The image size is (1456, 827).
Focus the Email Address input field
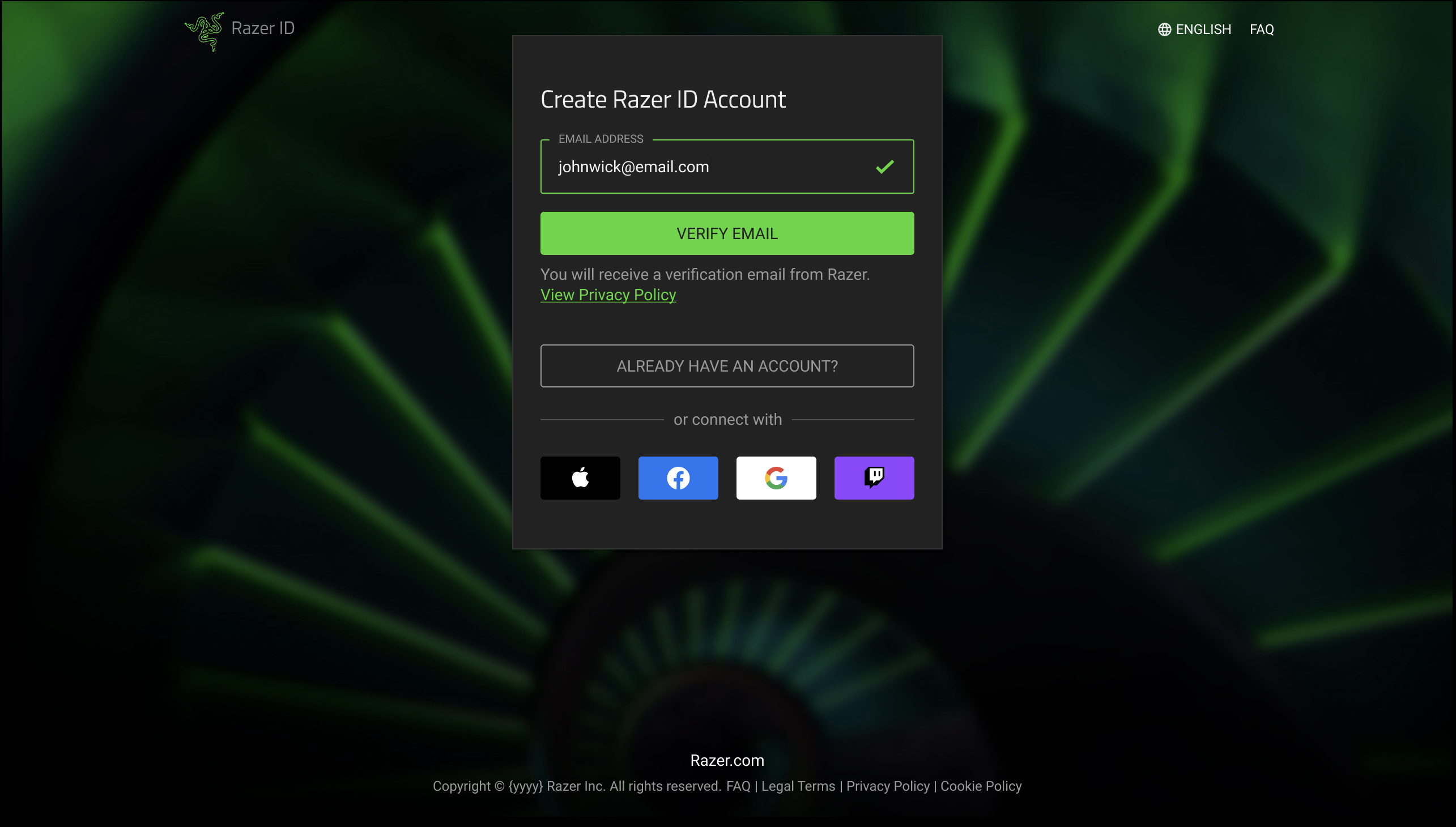(727, 167)
